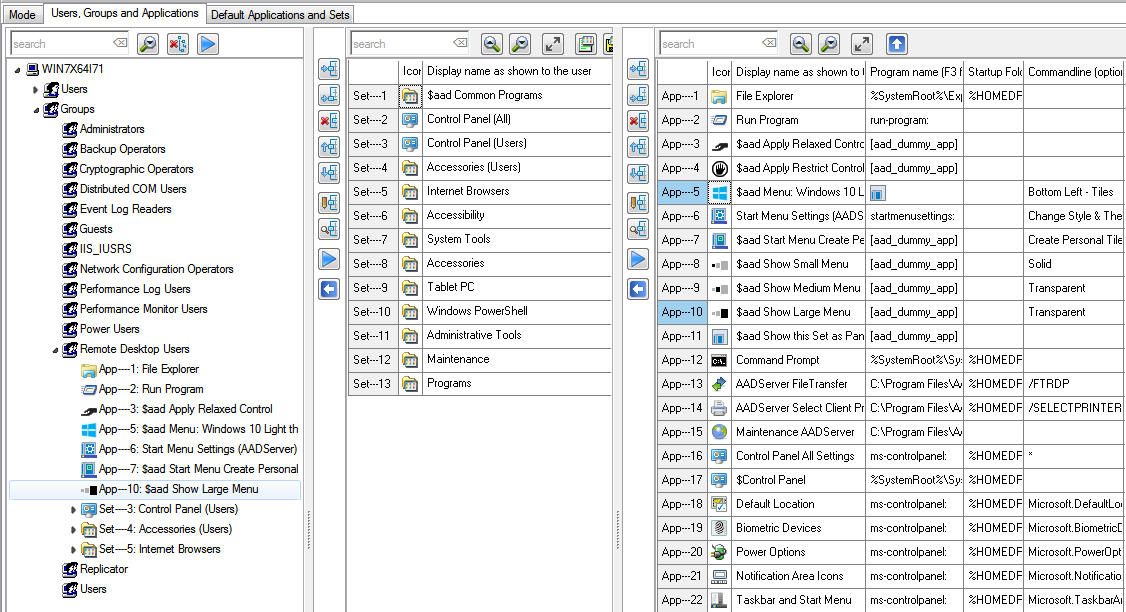Expand Set 3 Control Panel (Users) tree node

73,509
